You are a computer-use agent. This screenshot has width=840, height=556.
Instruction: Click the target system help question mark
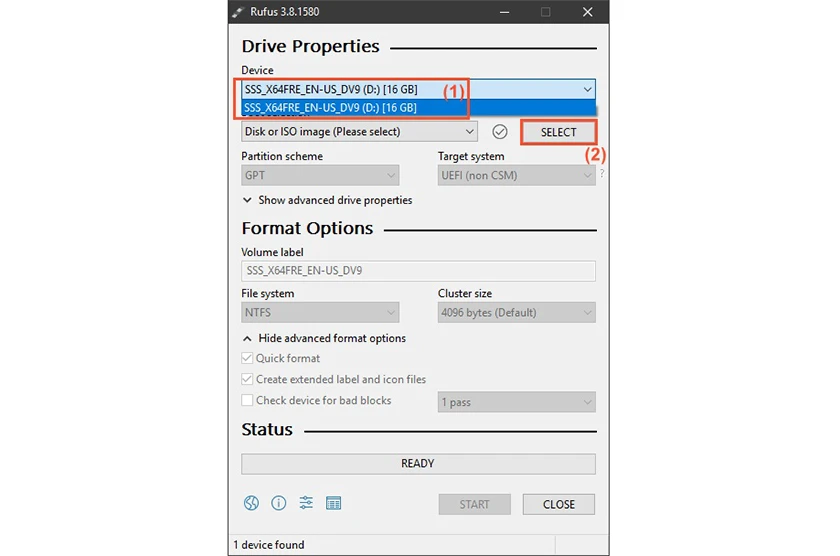(x=602, y=174)
